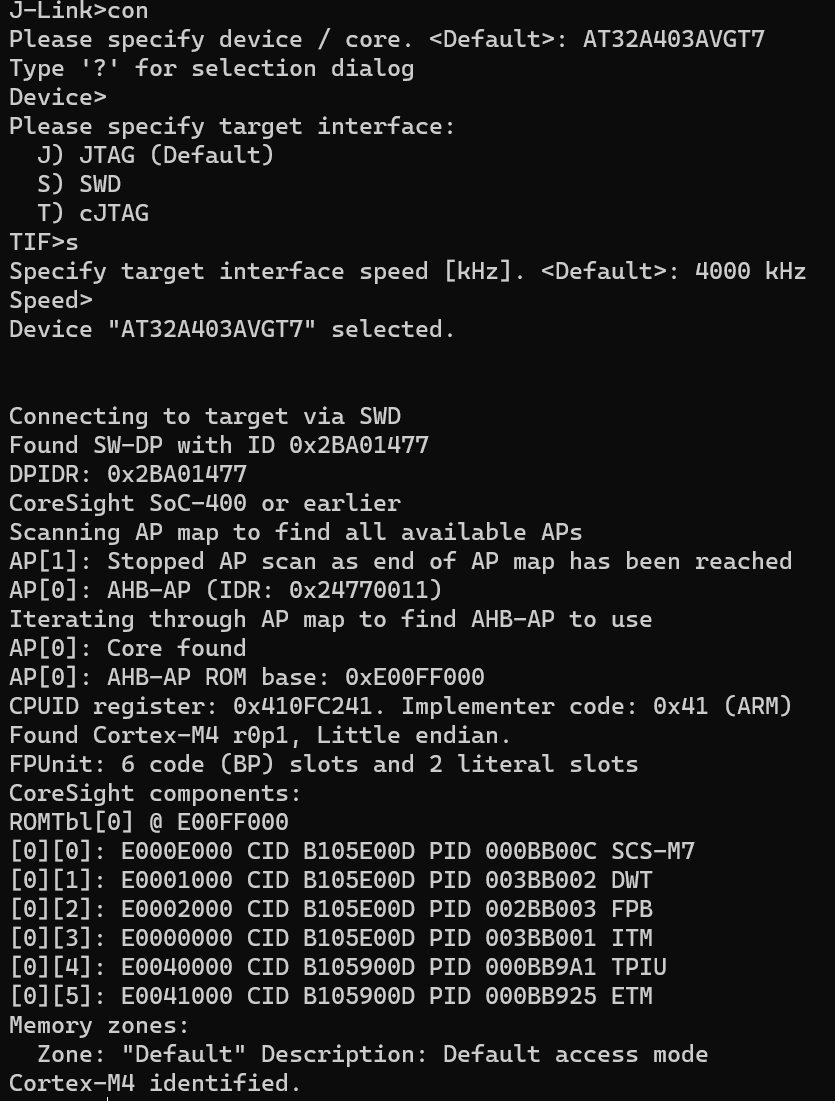Click the ETM component entry
835x1101 pixels.
point(631,996)
